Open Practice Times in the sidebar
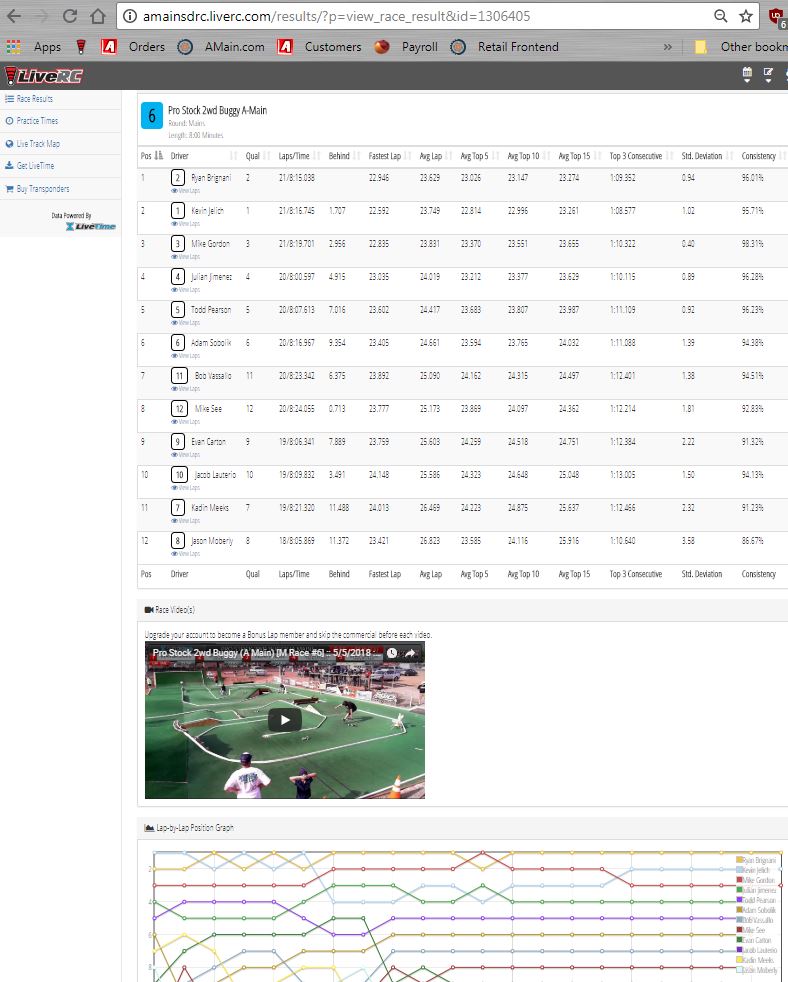Viewport: 788px width, 982px height. click(x=36, y=121)
